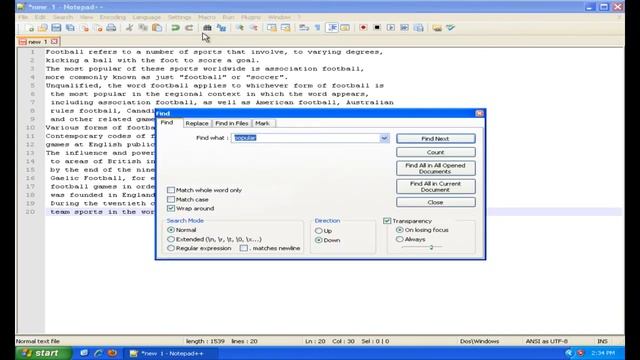Click the Open file toolbar icon

(42, 28)
